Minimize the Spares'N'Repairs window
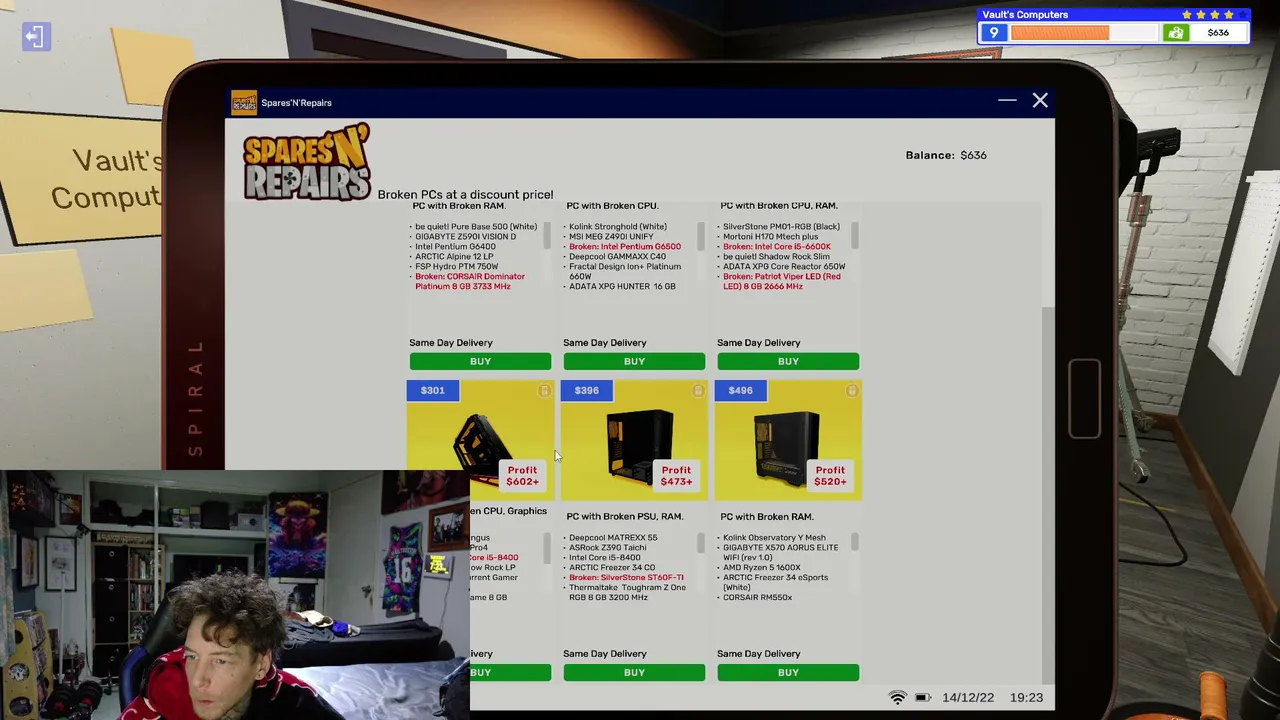 (x=1007, y=101)
